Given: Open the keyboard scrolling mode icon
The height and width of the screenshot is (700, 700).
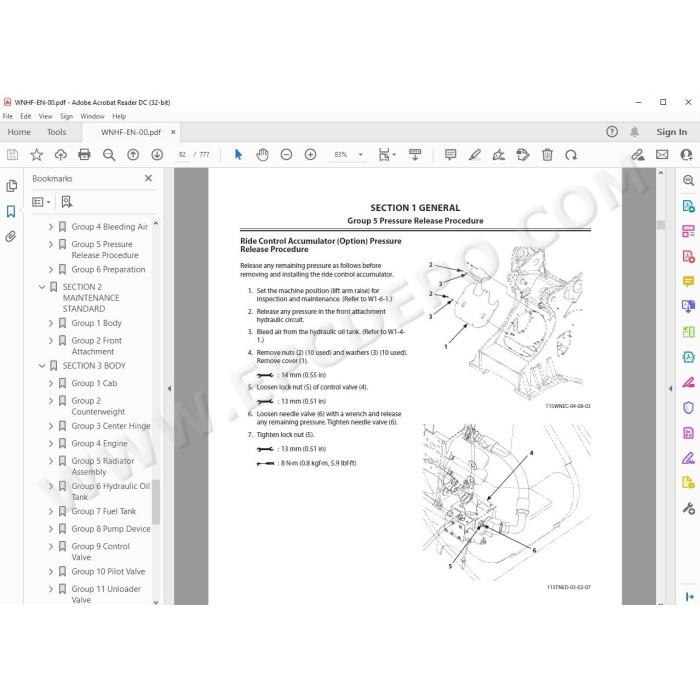Looking at the screenshot, I should [x=415, y=155].
